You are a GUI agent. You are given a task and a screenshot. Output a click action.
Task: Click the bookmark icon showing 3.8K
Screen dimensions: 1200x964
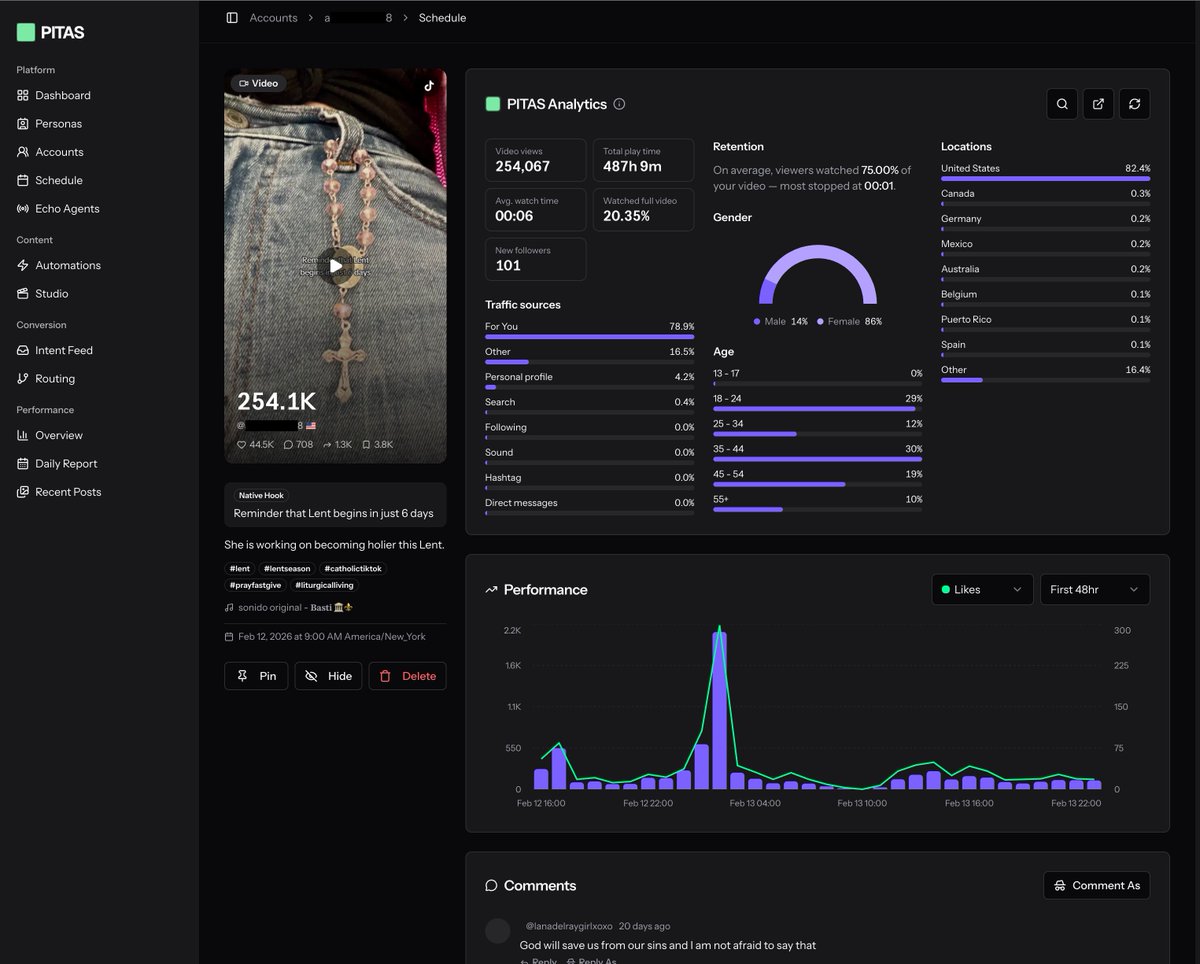point(366,444)
